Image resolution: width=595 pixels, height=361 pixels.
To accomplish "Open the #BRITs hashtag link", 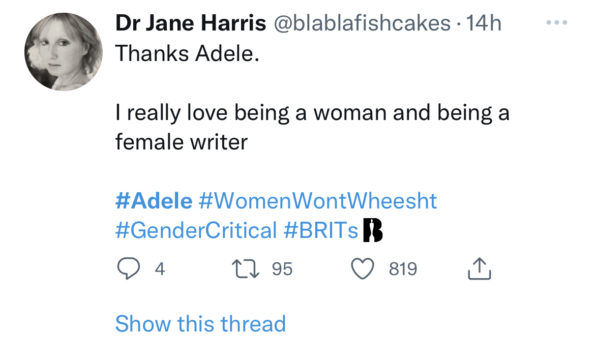I will point(321,230).
